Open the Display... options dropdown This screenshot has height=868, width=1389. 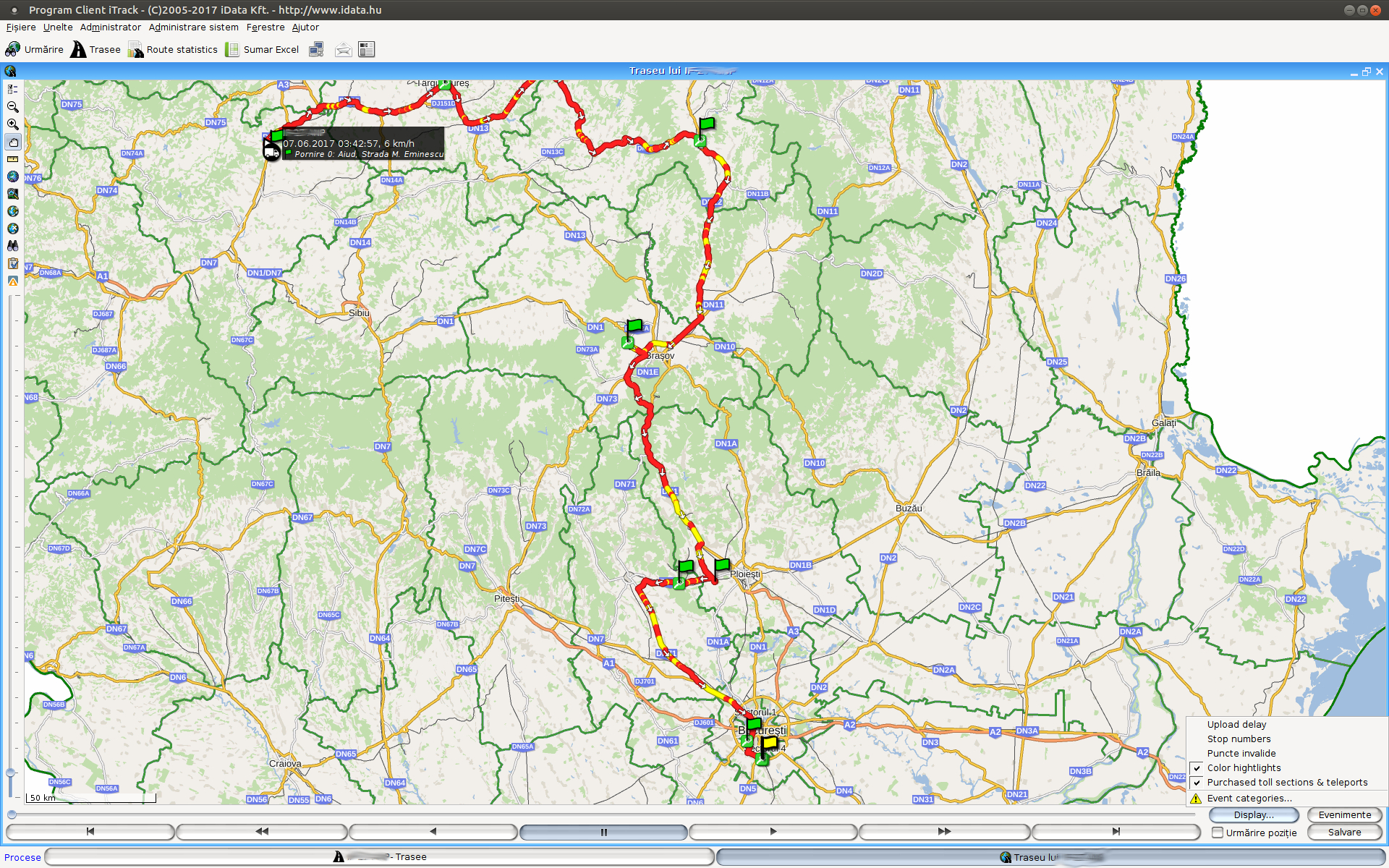coord(1254,815)
